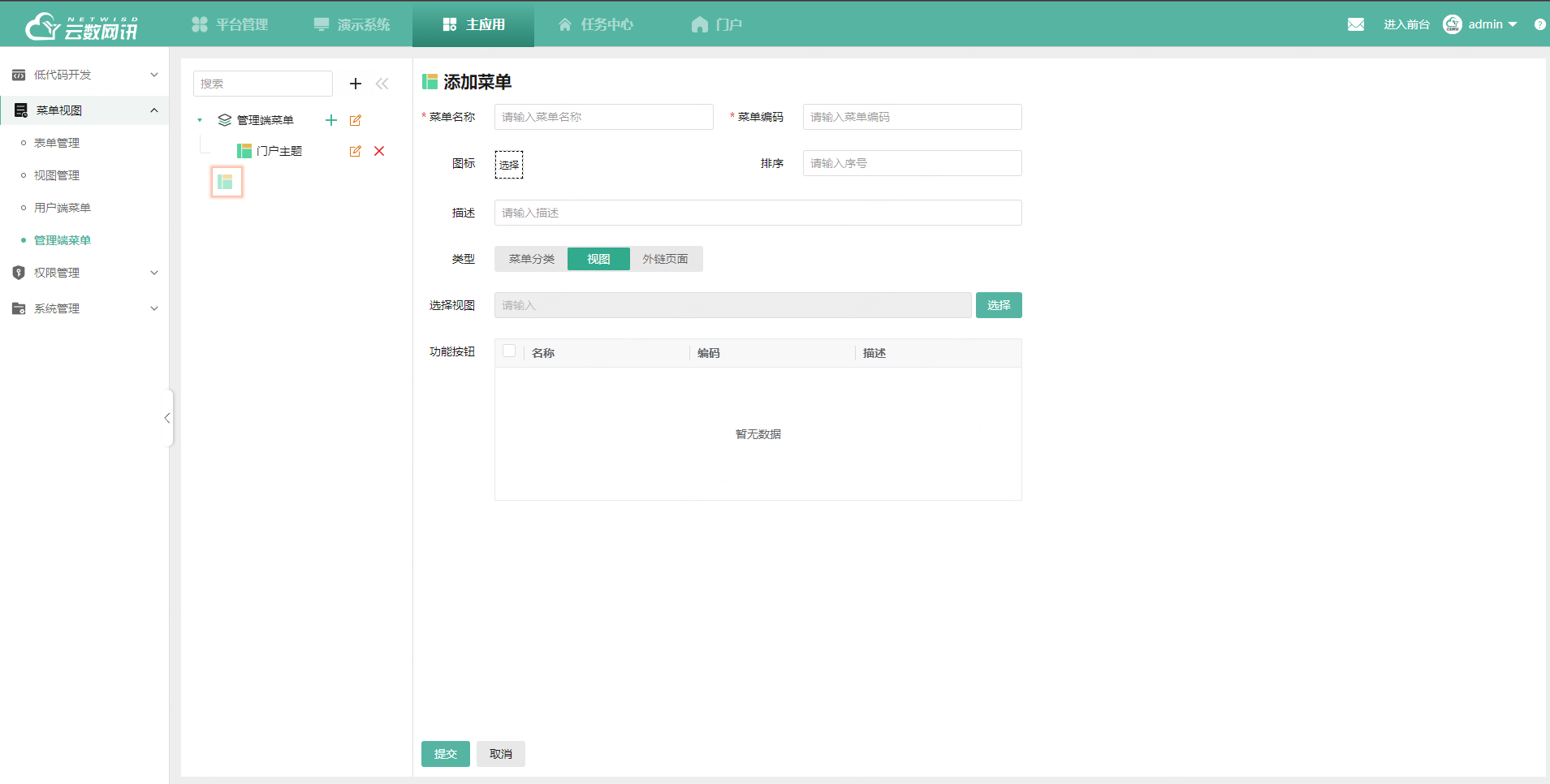Click the 提交 button
1550x784 pixels.
[445, 754]
